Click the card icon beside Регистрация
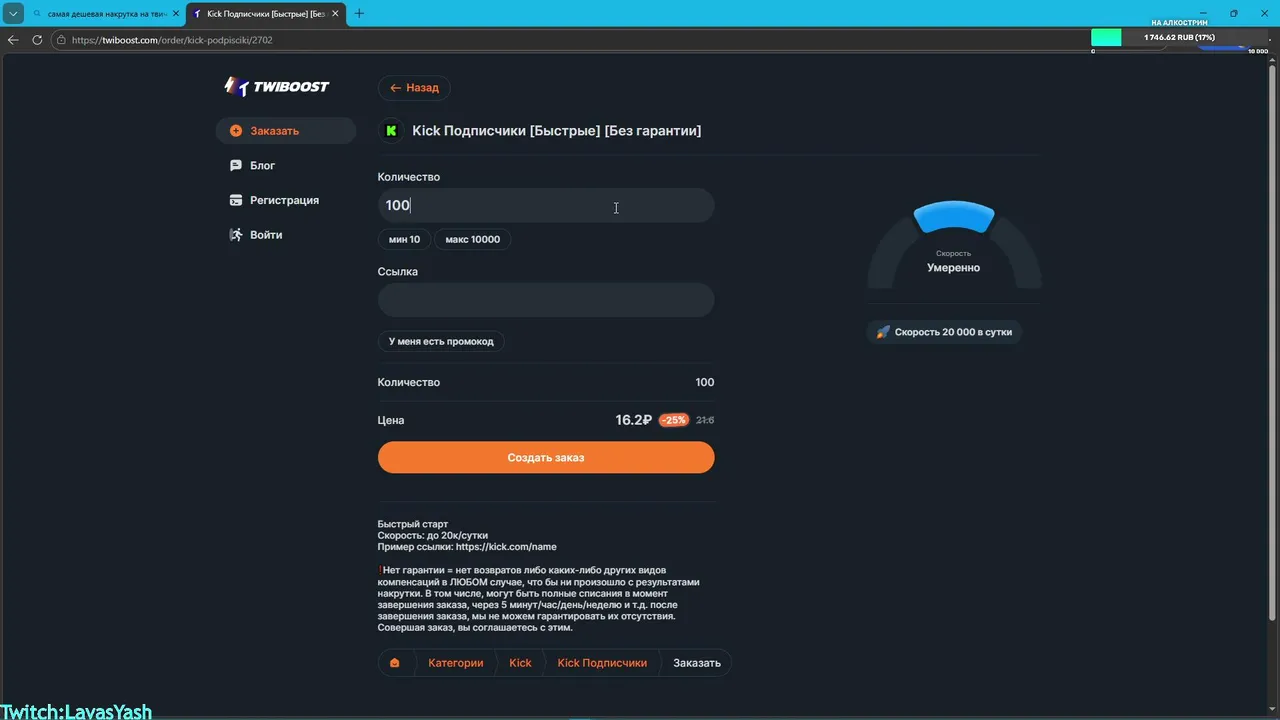Screen dimensions: 1280x720 pyautogui.click(x=236, y=200)
